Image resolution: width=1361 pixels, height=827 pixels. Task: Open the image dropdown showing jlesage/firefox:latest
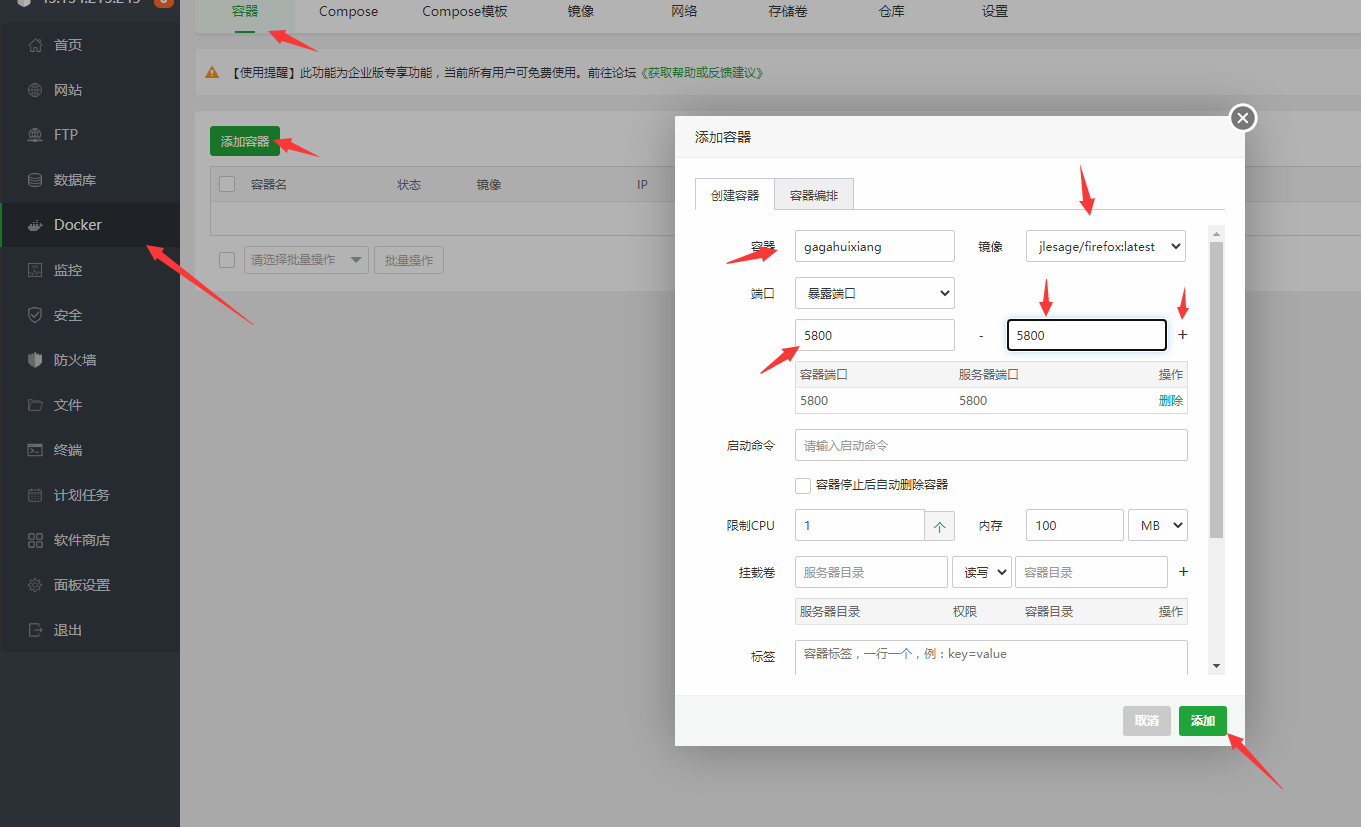click(x=1106, y=246)
